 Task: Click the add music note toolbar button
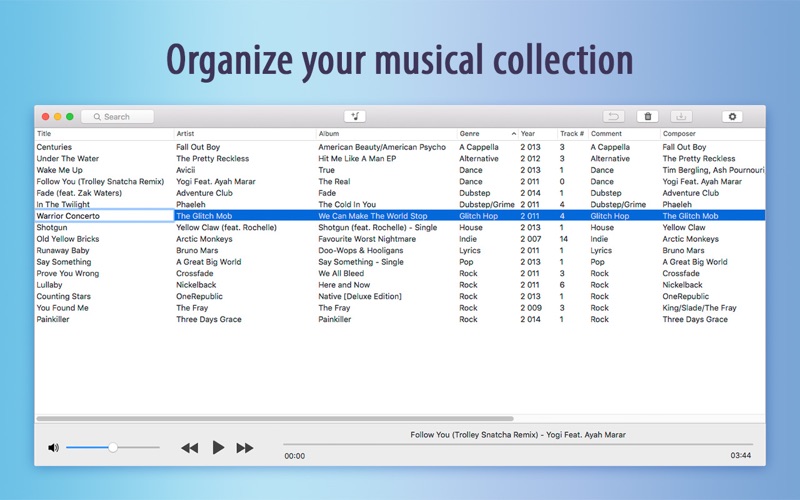point(355,116)
